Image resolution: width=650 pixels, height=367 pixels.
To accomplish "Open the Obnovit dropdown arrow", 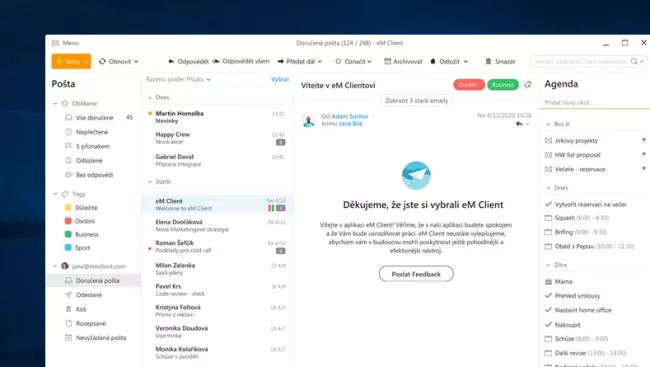I will [x=136, y=61].
